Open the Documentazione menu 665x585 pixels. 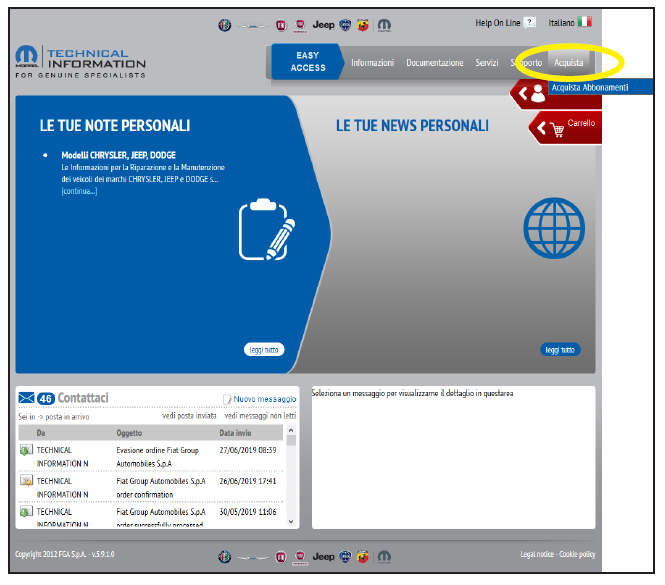[x=435, y=63]
